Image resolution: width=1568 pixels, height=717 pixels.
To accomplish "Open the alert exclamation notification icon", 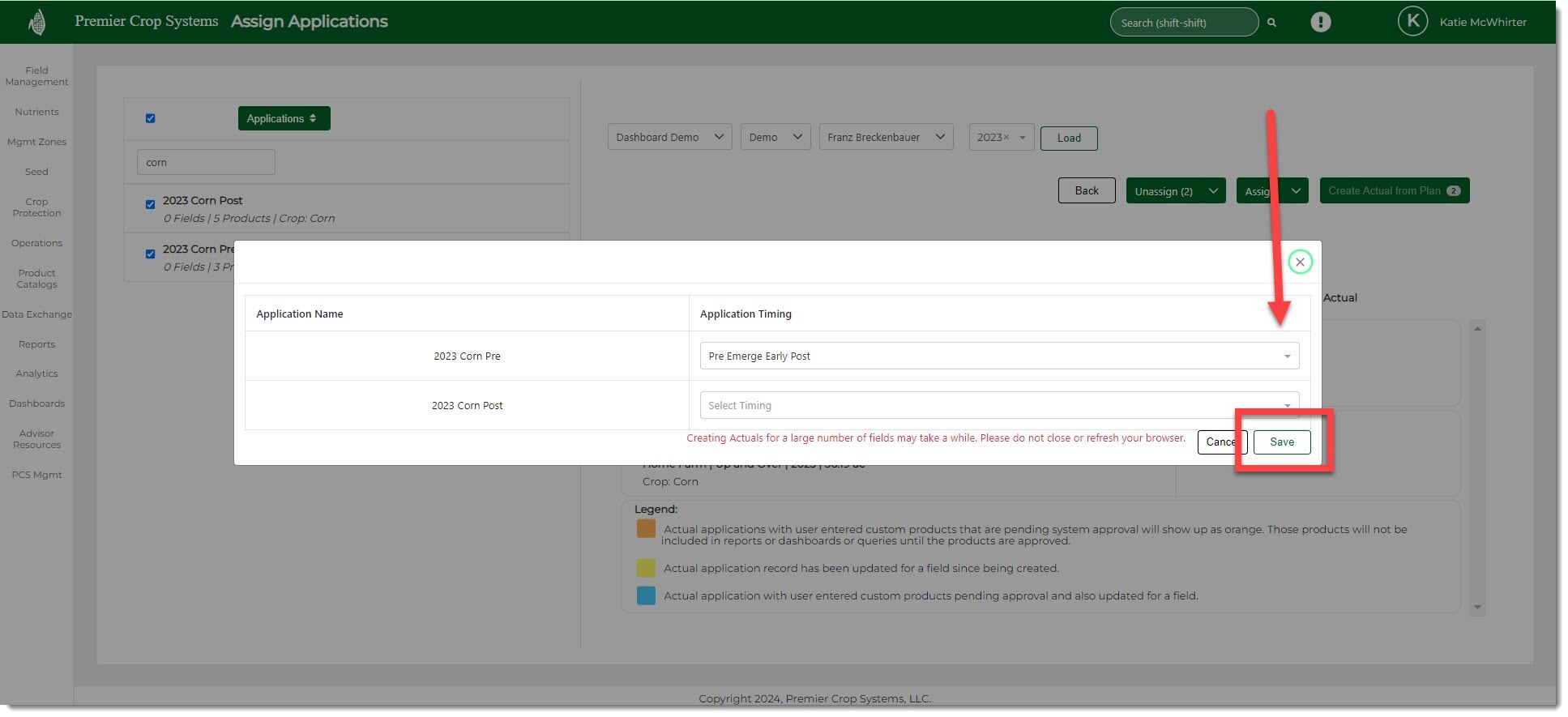I will [1320, 22].
